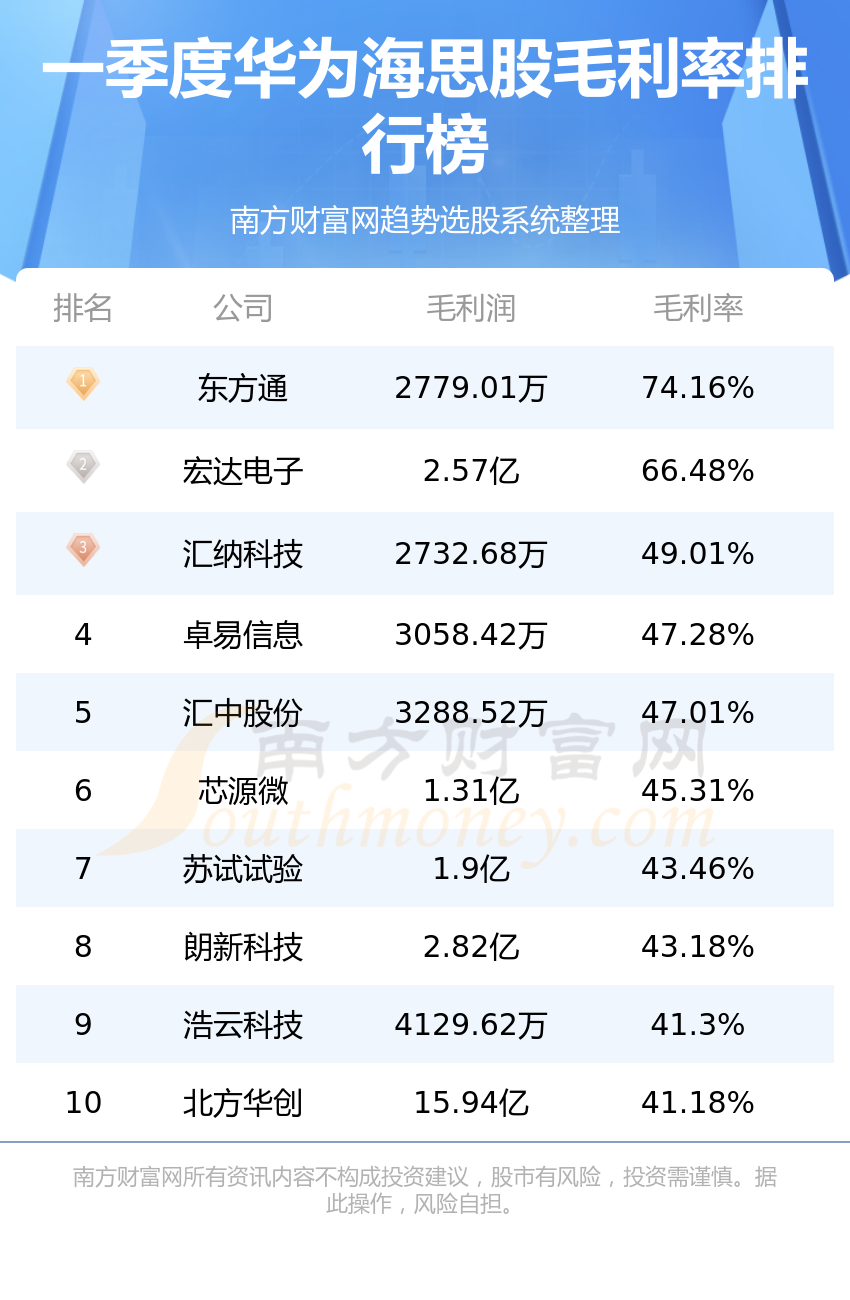Viewport: 850px width, 1300px height.
Task: Click company name 芯源微
Action: pyautogui.click(x=243, y=791)
